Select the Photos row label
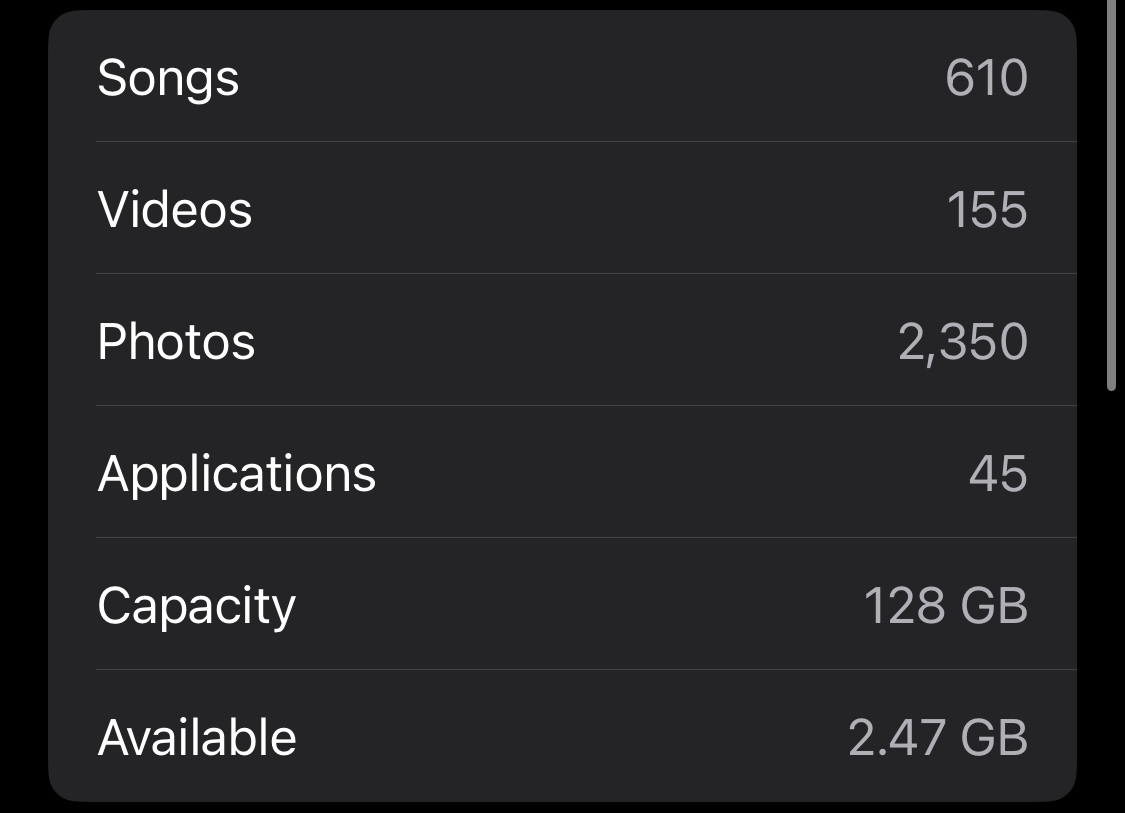1125x813 pixels. click(176, 342)
